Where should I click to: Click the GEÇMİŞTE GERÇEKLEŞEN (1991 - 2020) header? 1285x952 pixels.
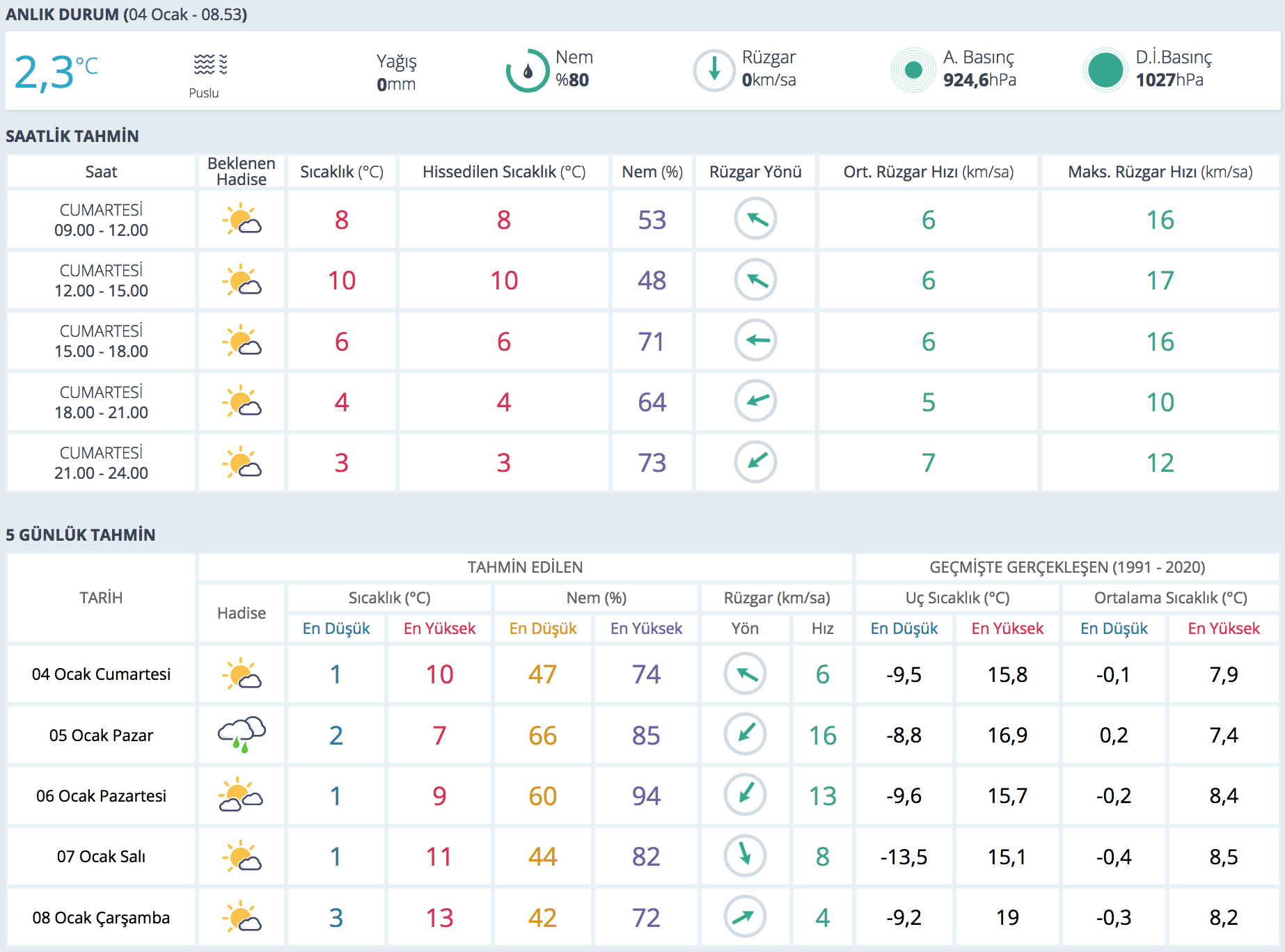1066,567
